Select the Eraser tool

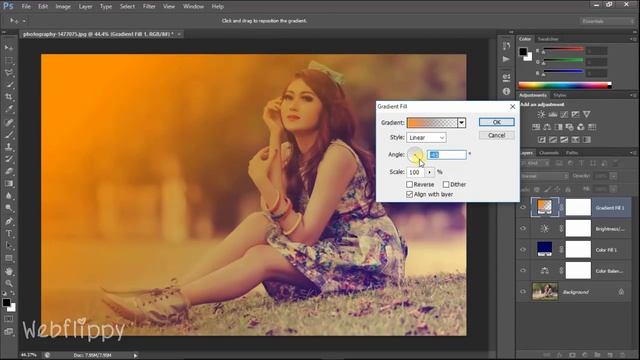[9, 171]
